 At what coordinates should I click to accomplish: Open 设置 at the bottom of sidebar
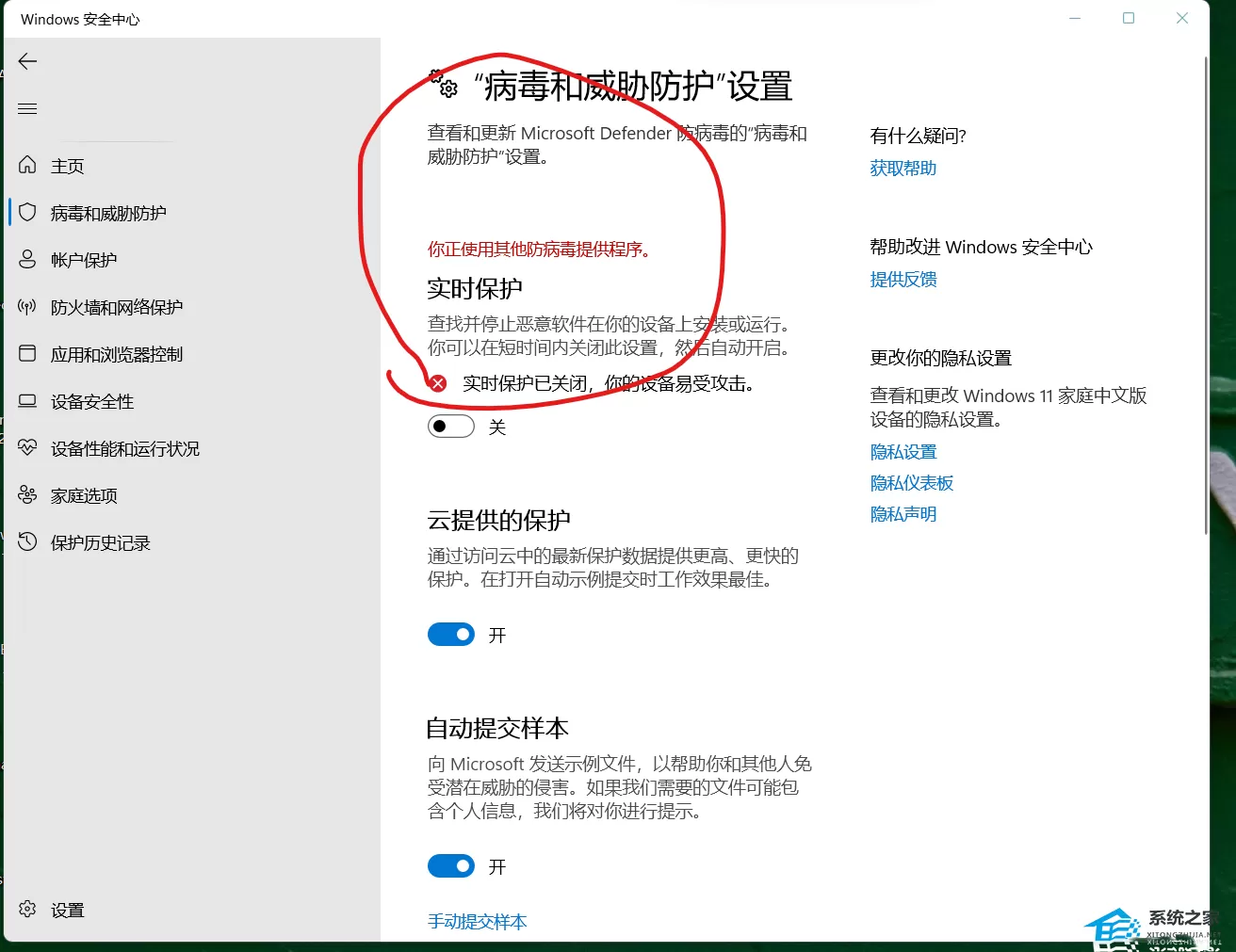click(x=67, y=910)
